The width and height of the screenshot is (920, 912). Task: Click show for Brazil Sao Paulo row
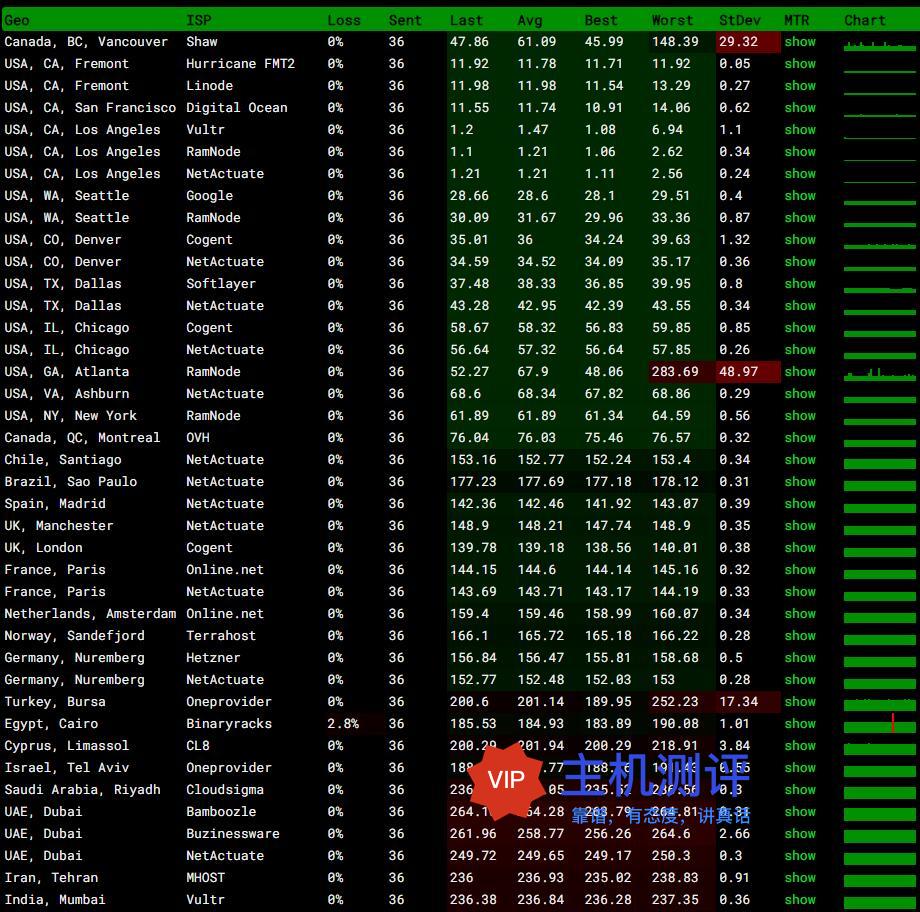(x=800, y=482)
